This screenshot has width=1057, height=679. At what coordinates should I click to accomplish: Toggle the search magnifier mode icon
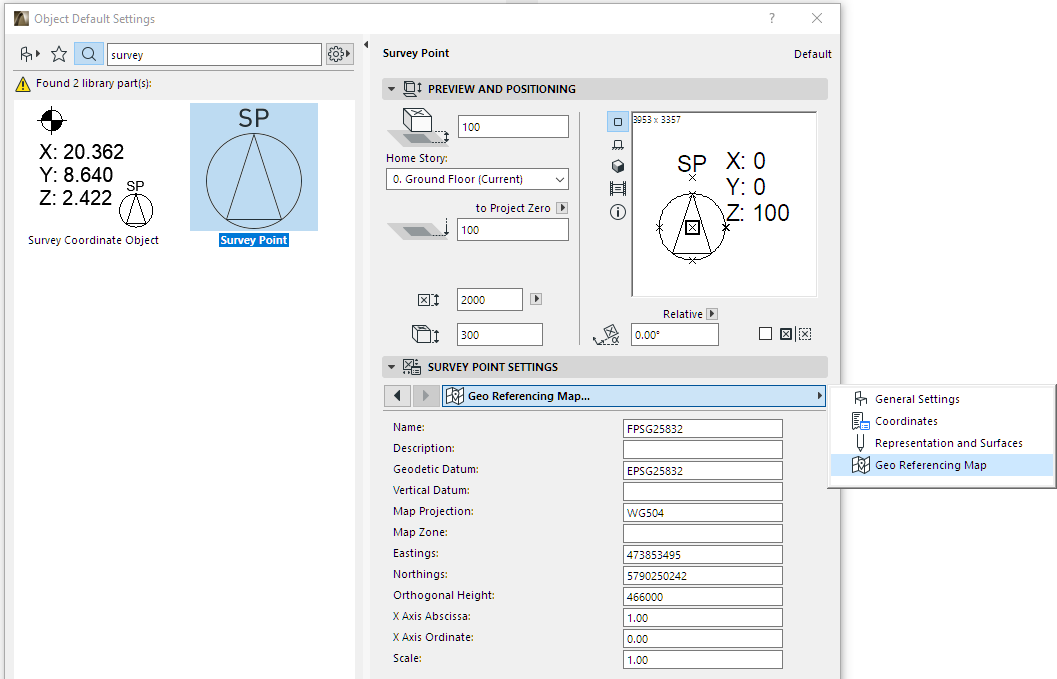pos(88,54)
